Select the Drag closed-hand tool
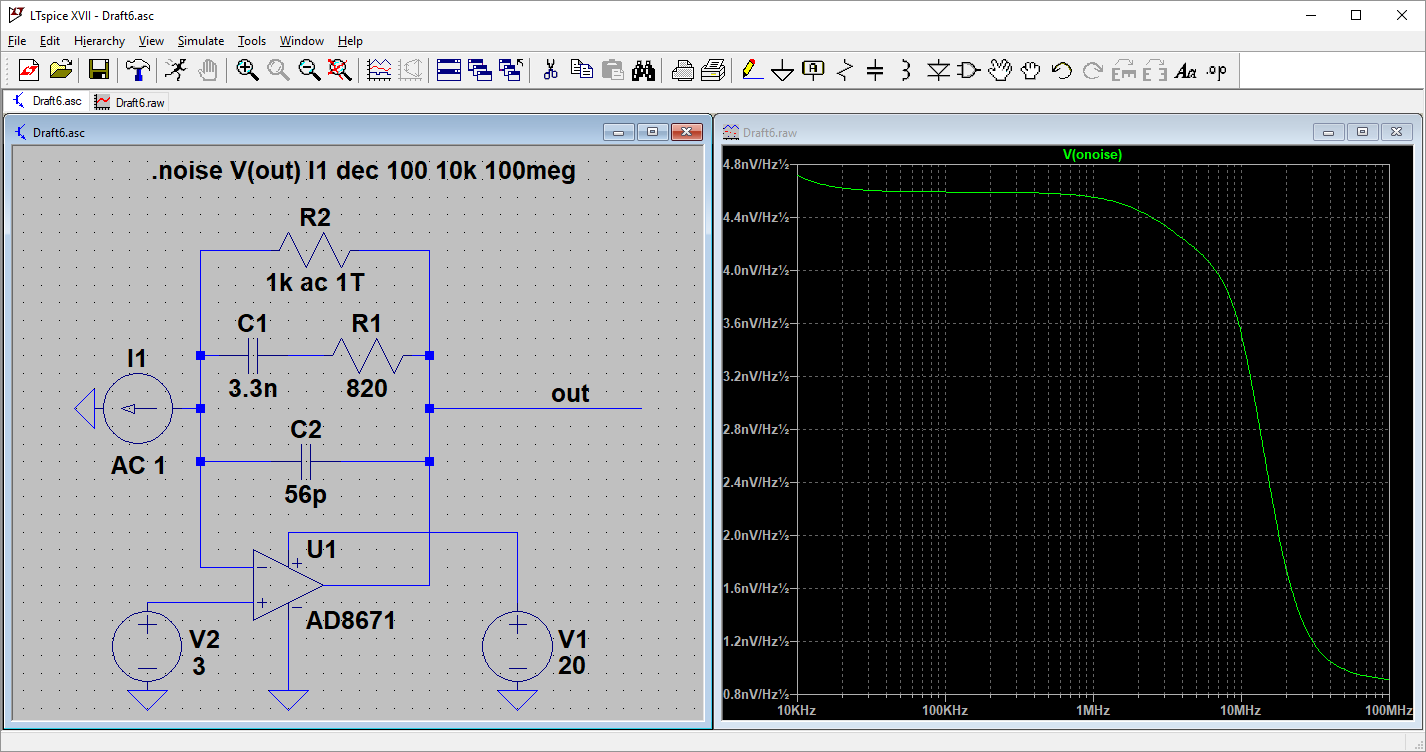The height and width of the screenshot is (752, 1426). click(x=1031, y=70)
